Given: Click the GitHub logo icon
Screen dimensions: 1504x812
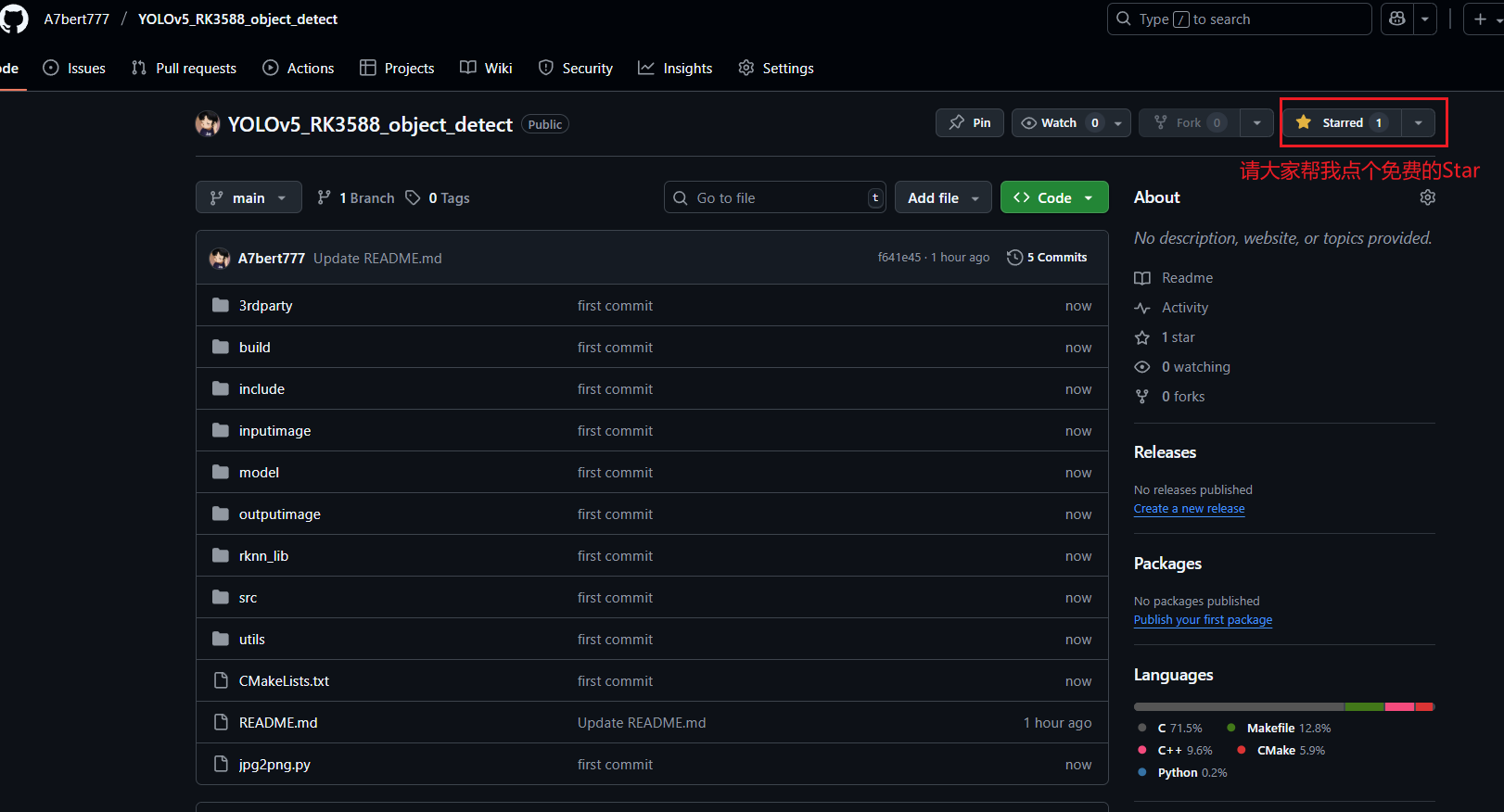Looking at the screenshot, I should point(14,19).
